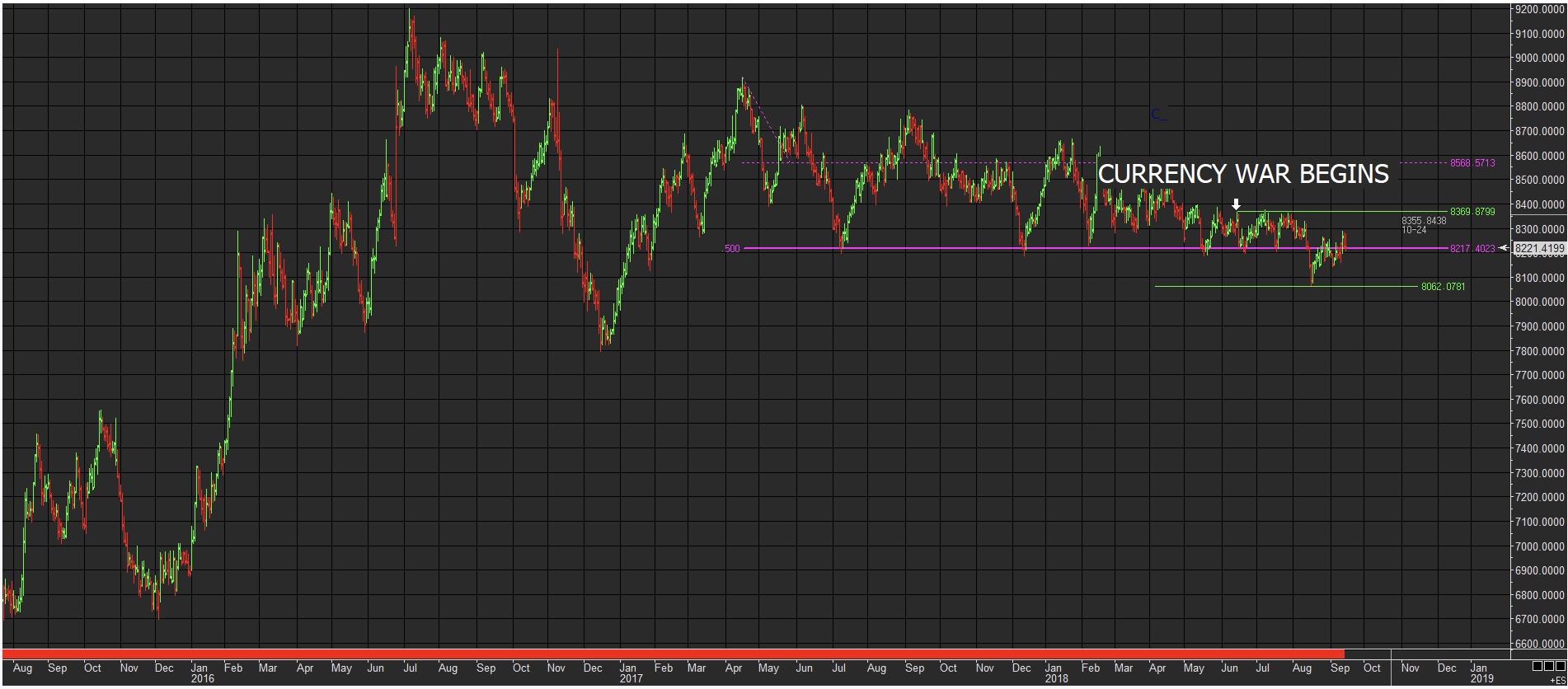Click the first black square at bottom-right corner
The height and width of the screenshot is (689, 1568).
[x=1537, y=666]
